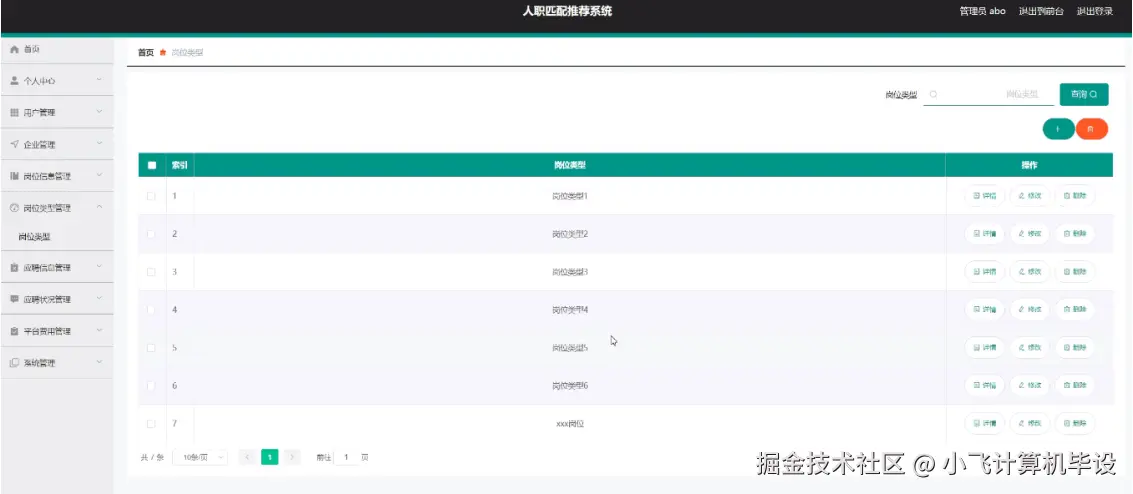Click the 查询 search button
This screenshot has height=494, width=1133.
click(1084, 95)
